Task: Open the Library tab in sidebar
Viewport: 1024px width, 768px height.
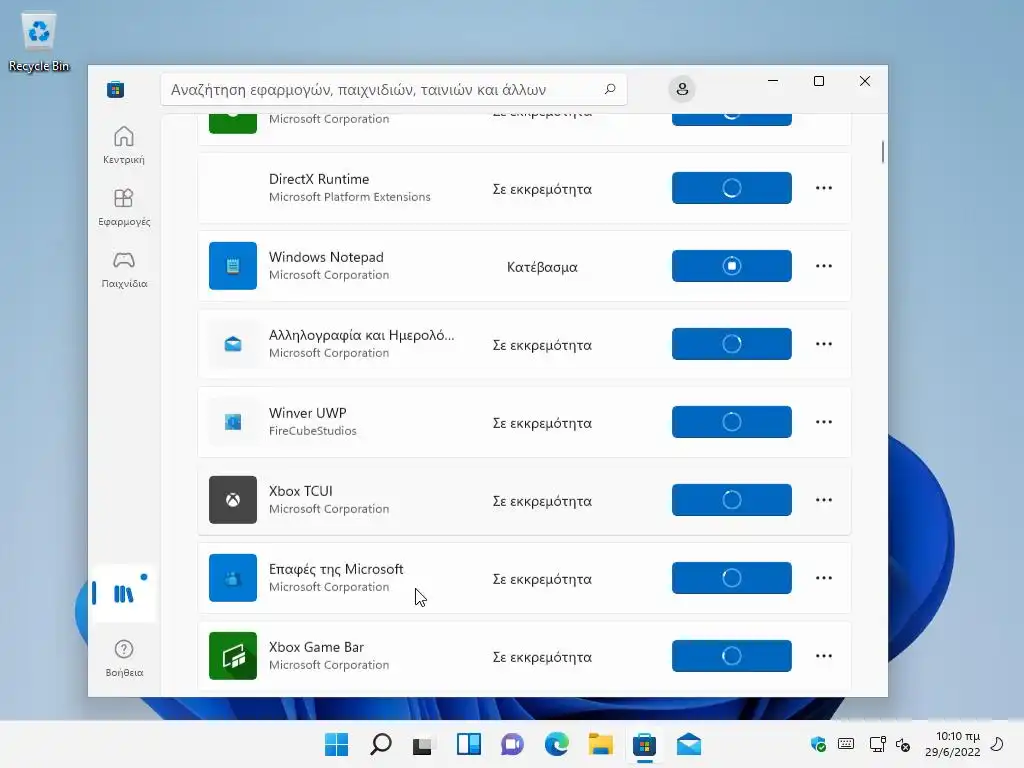Action: coord(123,593)
